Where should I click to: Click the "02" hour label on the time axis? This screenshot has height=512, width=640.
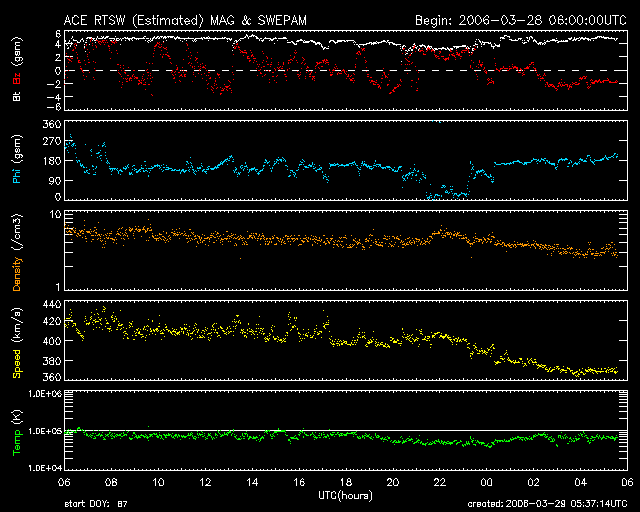pos(533,483)
